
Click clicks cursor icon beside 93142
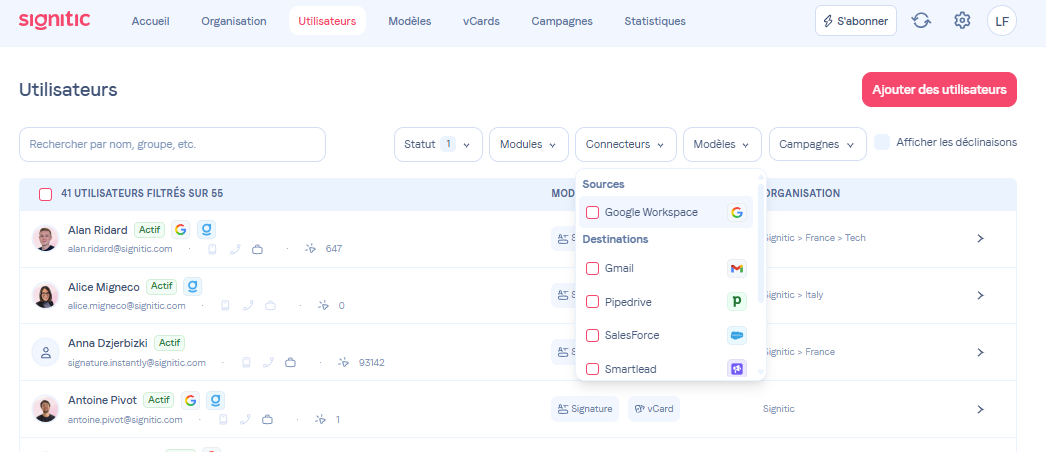344,363
